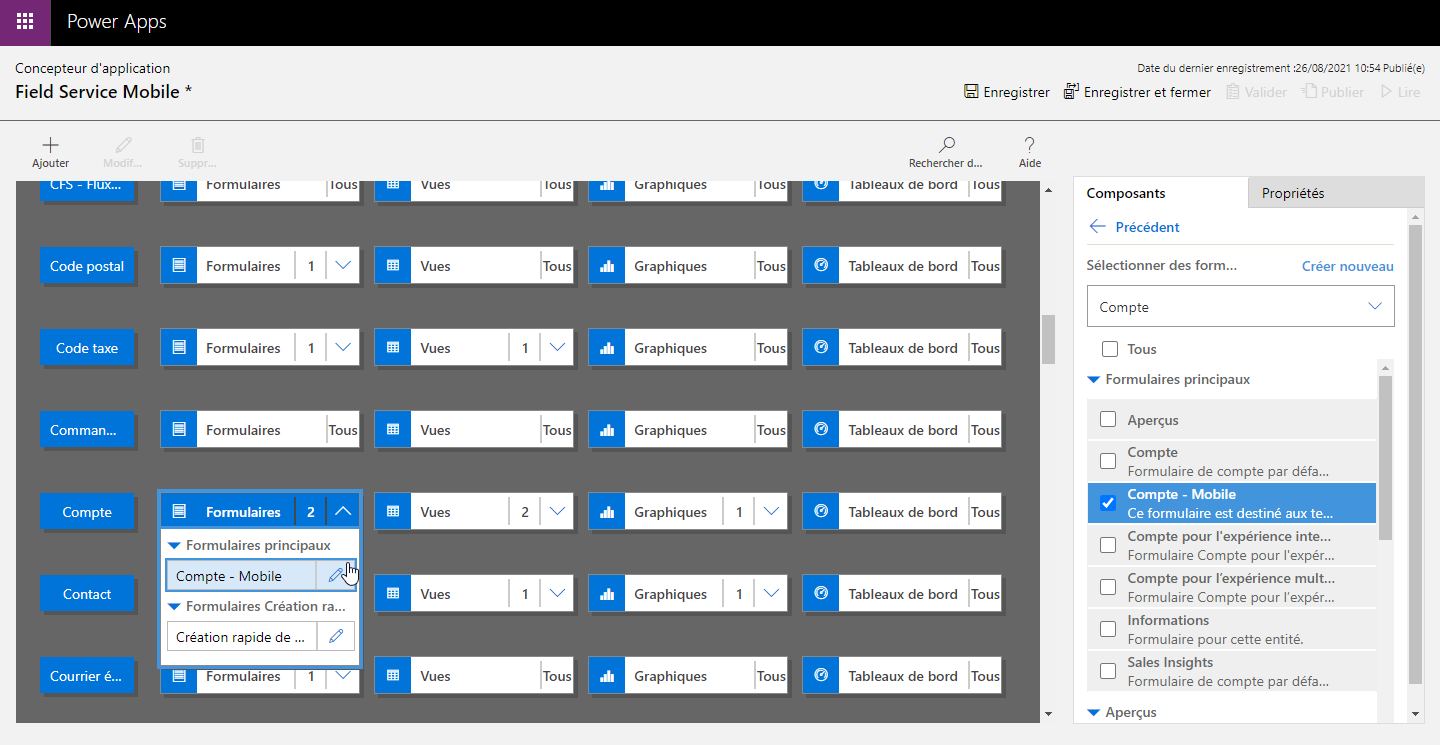Viewport: 1440px width, 745px height.
Task: Collapse Compte Formulaires chevron
Action: (343, 512)
